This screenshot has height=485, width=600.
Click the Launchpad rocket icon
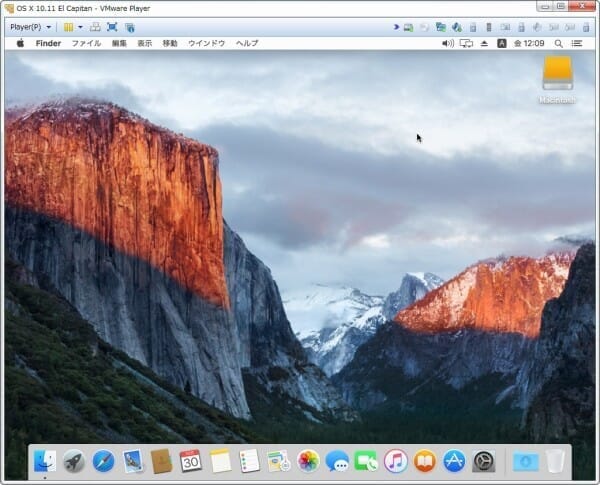pos(74,461)
